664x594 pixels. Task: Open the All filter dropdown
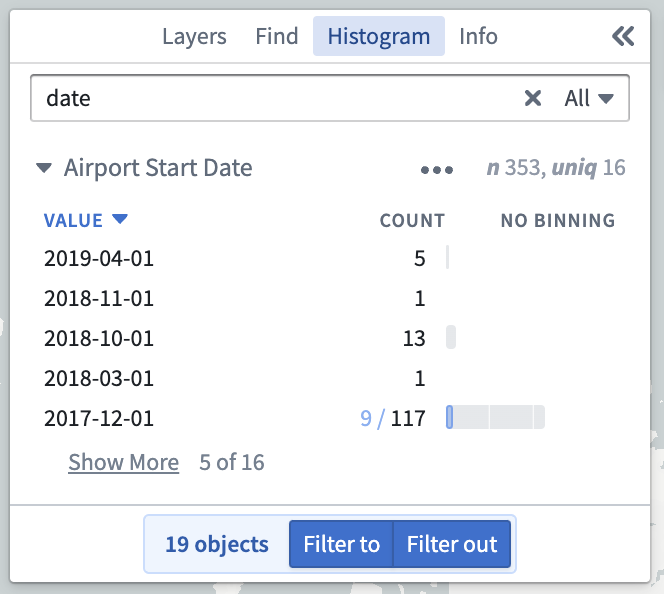[589, 98]
